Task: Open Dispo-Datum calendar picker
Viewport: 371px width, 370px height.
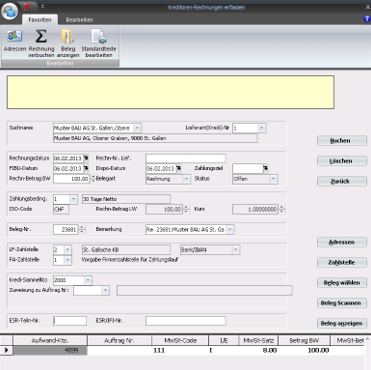Action: [x=179, y=169]
